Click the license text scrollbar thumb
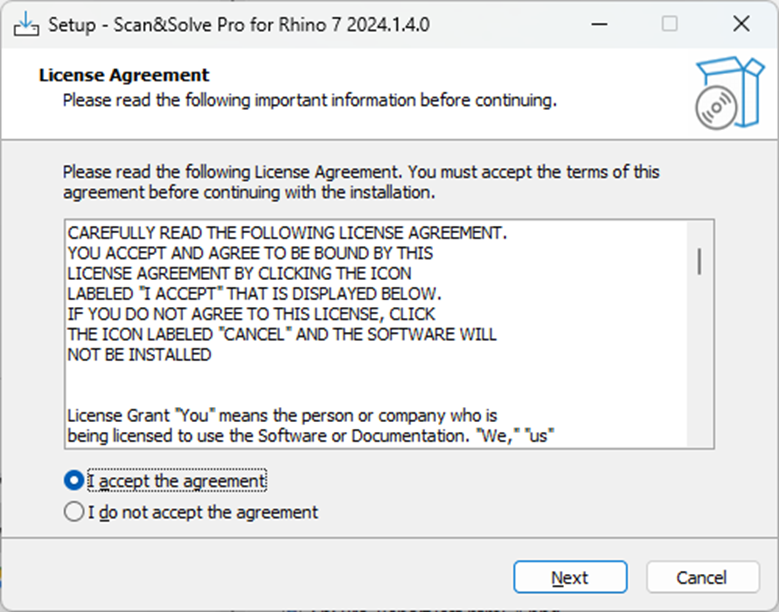The width and height of the screenshot is (779, 612). 700,261
